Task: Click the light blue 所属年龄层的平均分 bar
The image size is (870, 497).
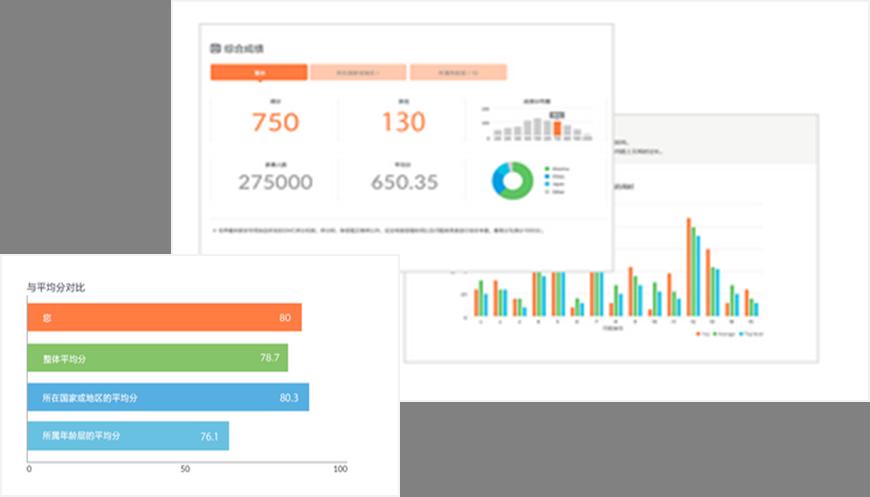Action: click(x=128, y=436)
